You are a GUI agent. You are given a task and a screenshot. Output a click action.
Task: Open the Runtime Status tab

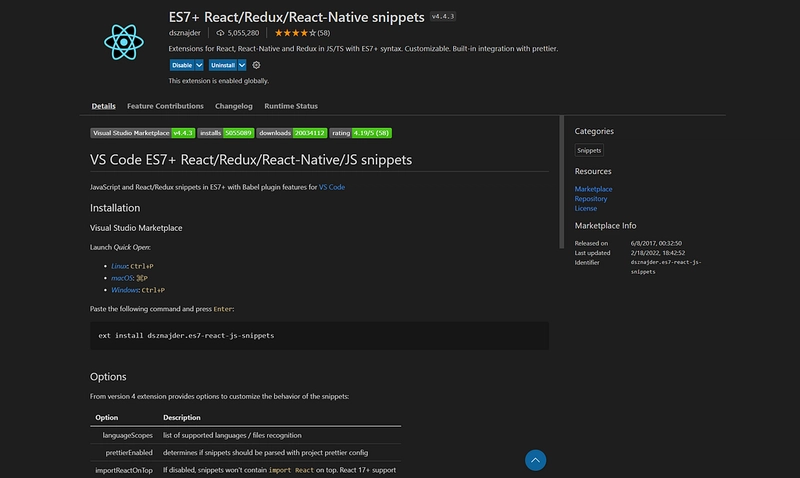click(291, 106)
